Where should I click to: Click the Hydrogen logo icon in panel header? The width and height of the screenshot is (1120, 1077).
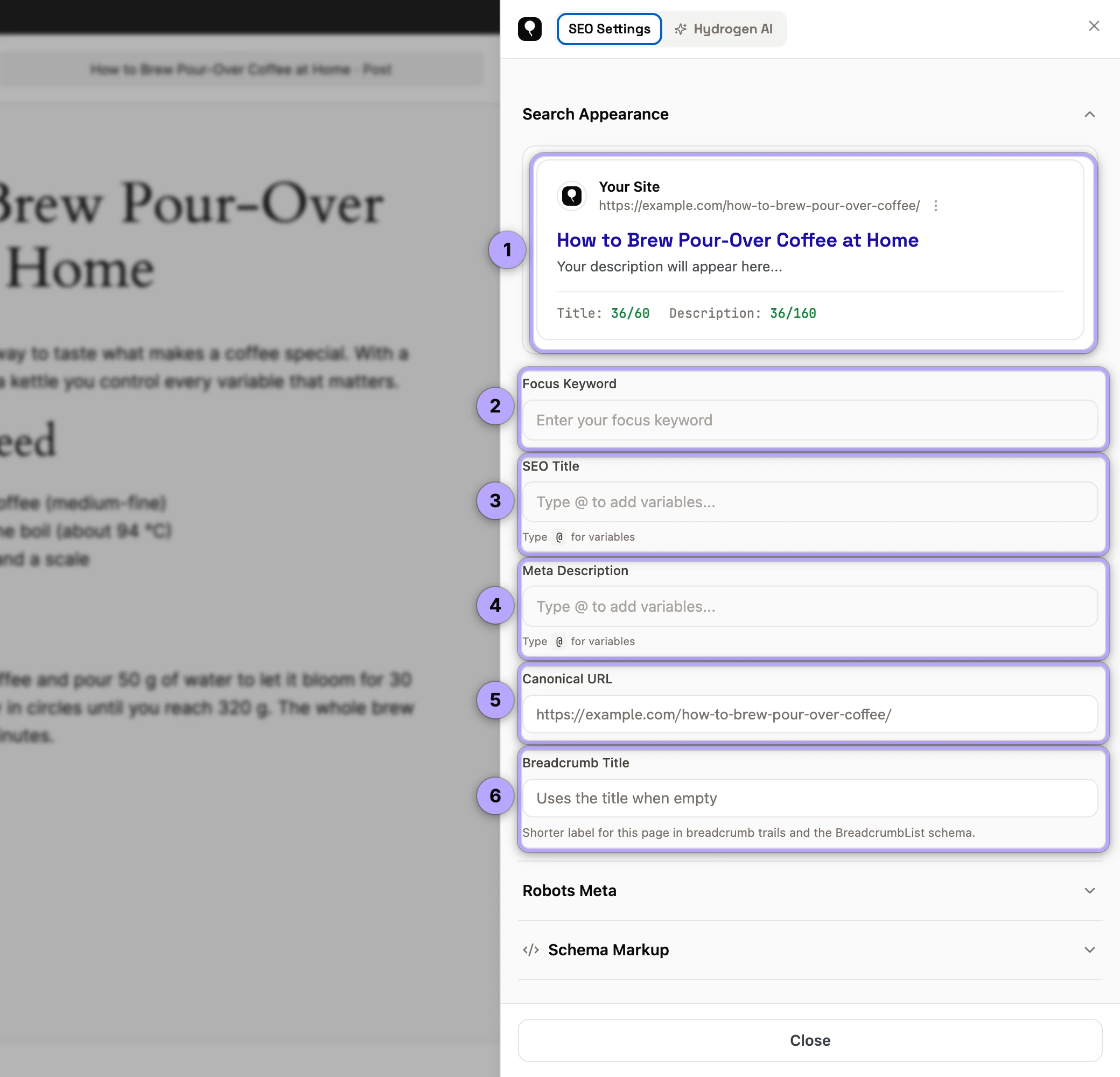click(530, 29)
